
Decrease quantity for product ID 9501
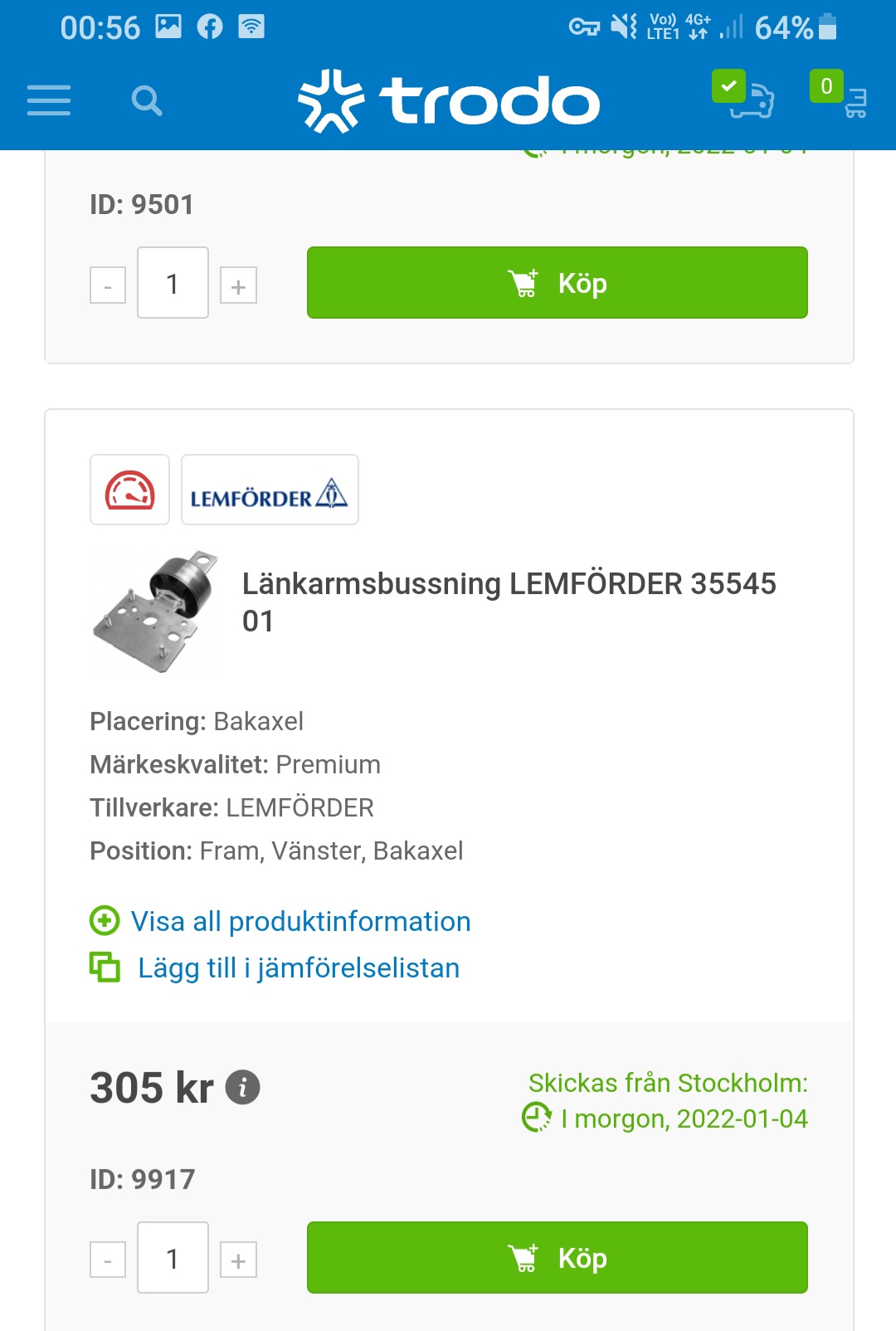coord(108,285)
